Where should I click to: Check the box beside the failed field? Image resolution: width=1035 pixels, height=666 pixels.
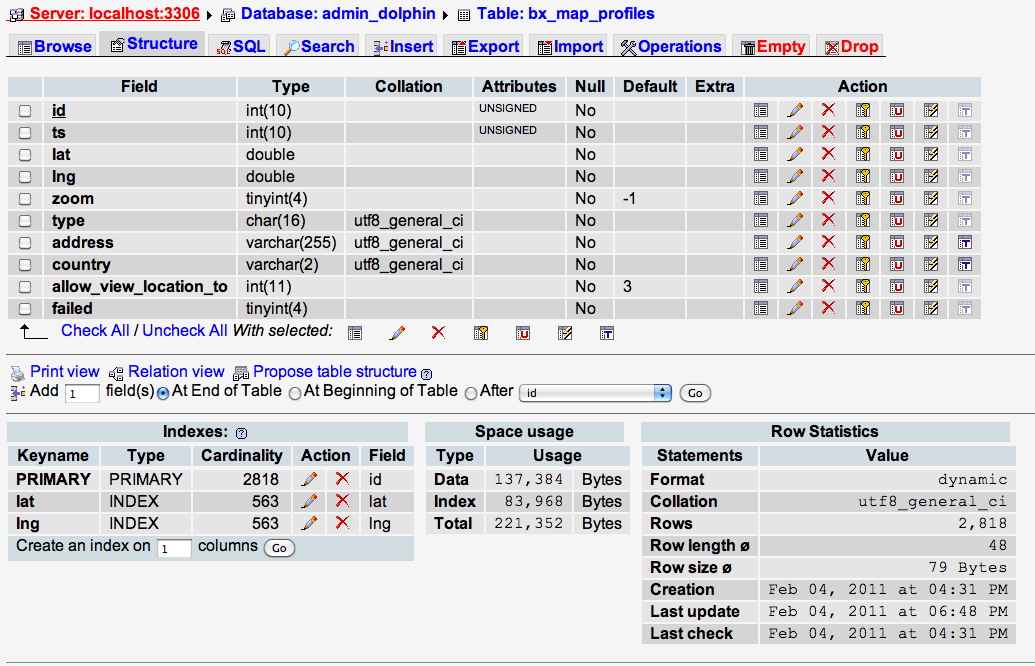[x=25, y=309]
